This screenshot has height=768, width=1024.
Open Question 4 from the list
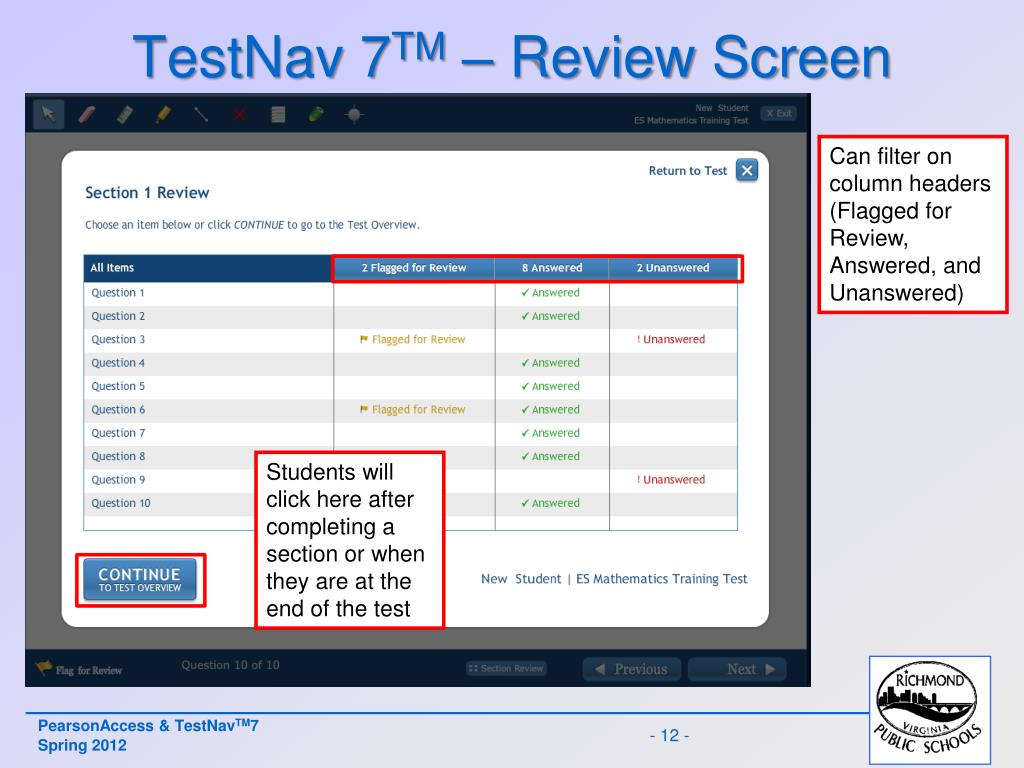118,363
